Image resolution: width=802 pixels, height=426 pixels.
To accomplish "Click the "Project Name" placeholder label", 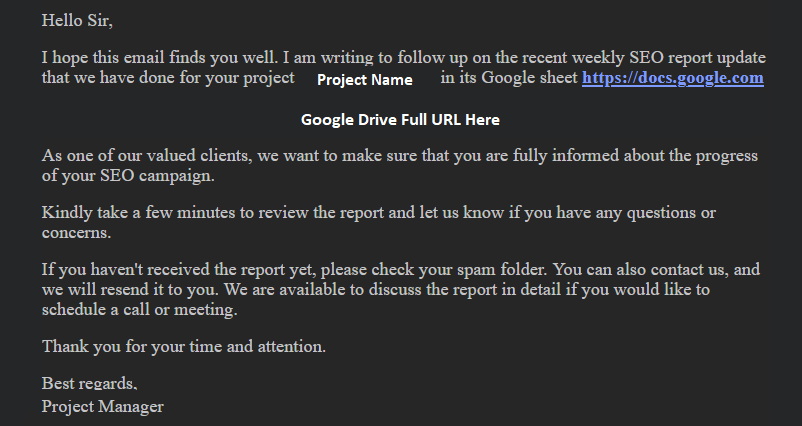I will click(364, 79).
